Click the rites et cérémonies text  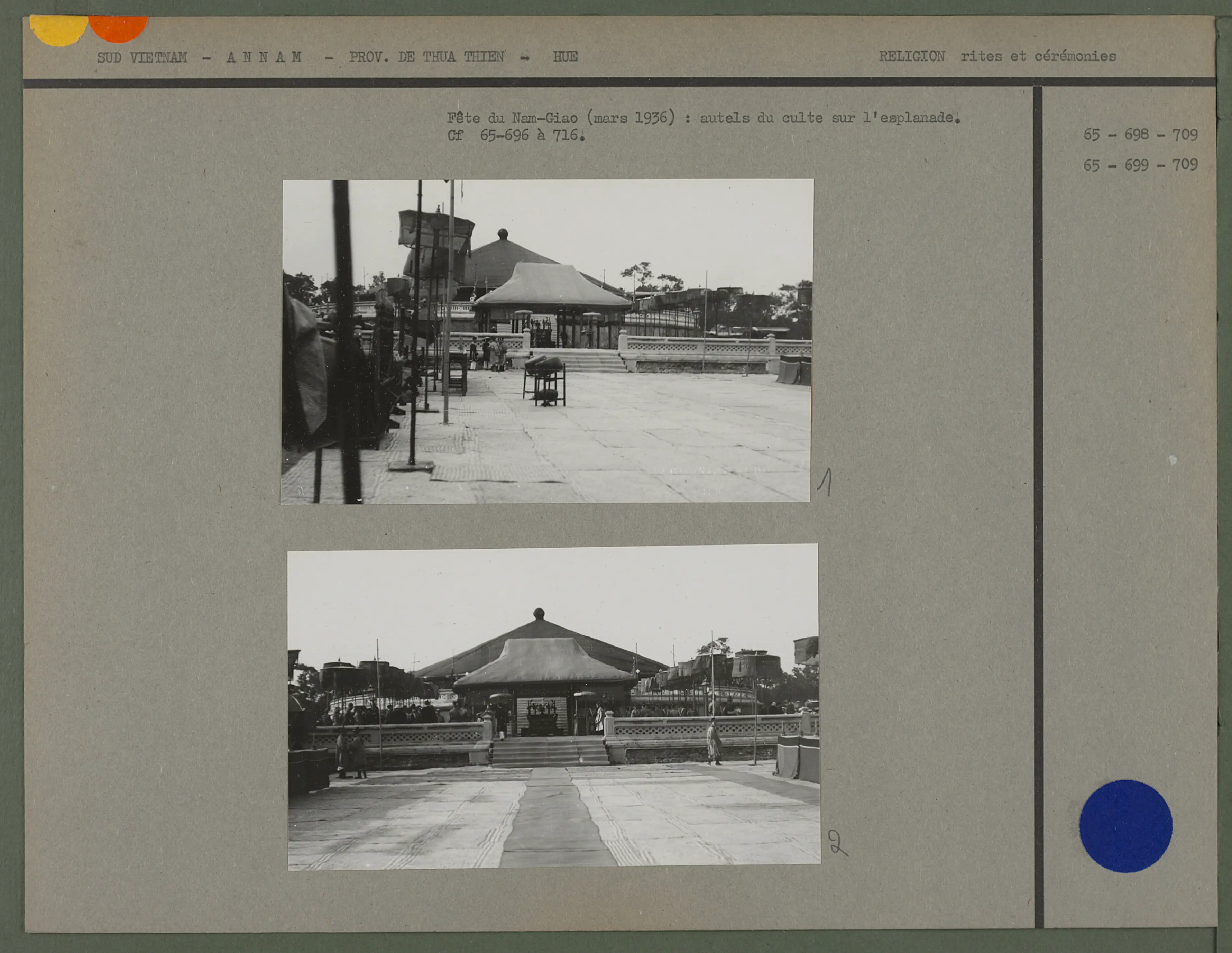1038,56
